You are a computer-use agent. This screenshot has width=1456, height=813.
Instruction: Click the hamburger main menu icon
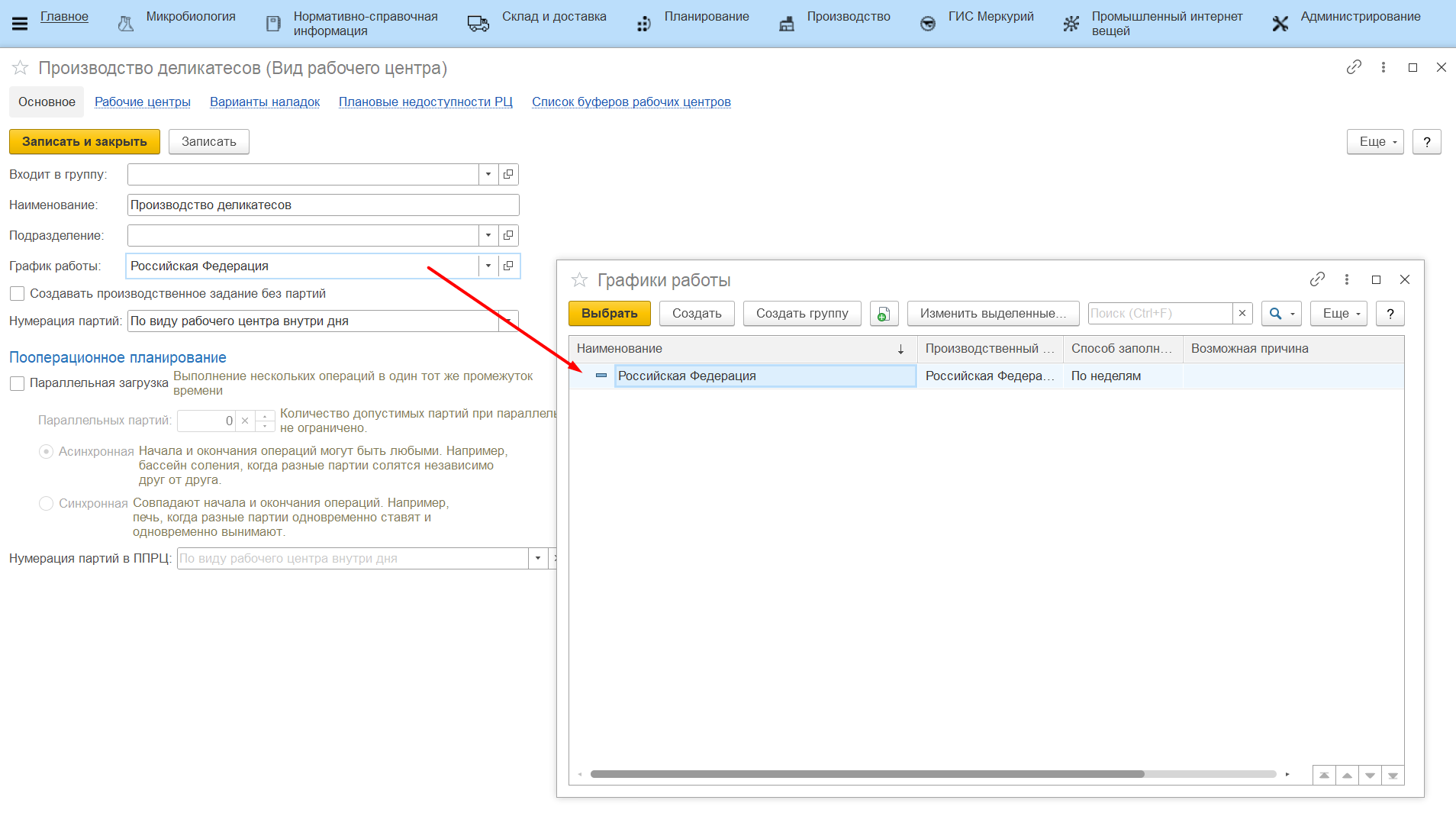[x=20, y=24]
